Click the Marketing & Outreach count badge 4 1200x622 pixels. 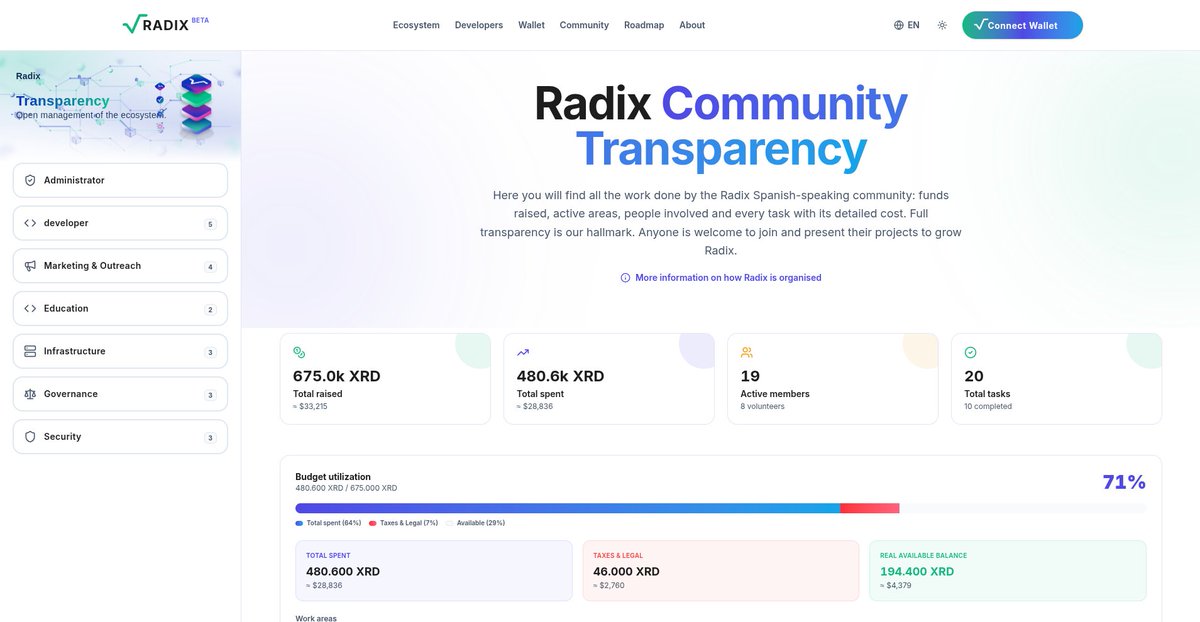click(x=210, y=267)
